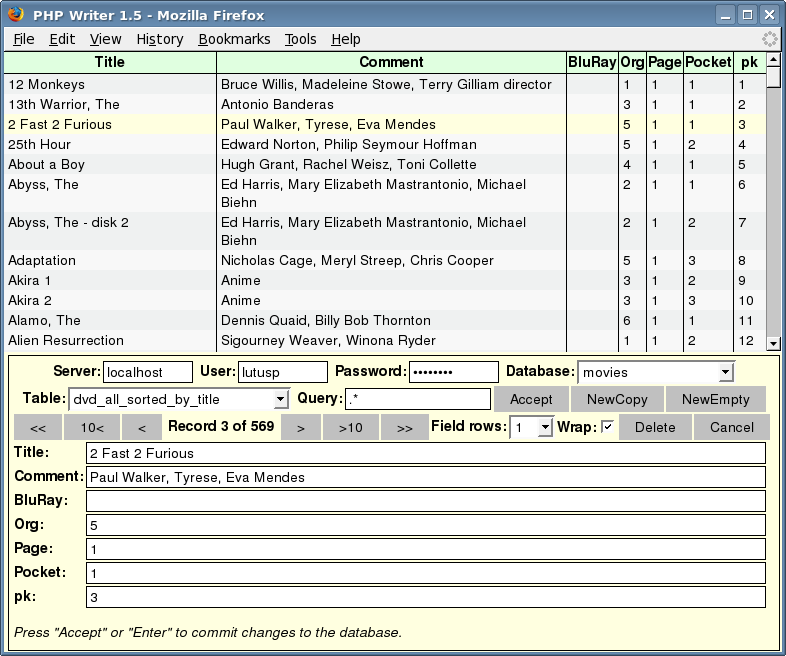
Task: Click the NewCopy button
Action: (x=617, y=399)
